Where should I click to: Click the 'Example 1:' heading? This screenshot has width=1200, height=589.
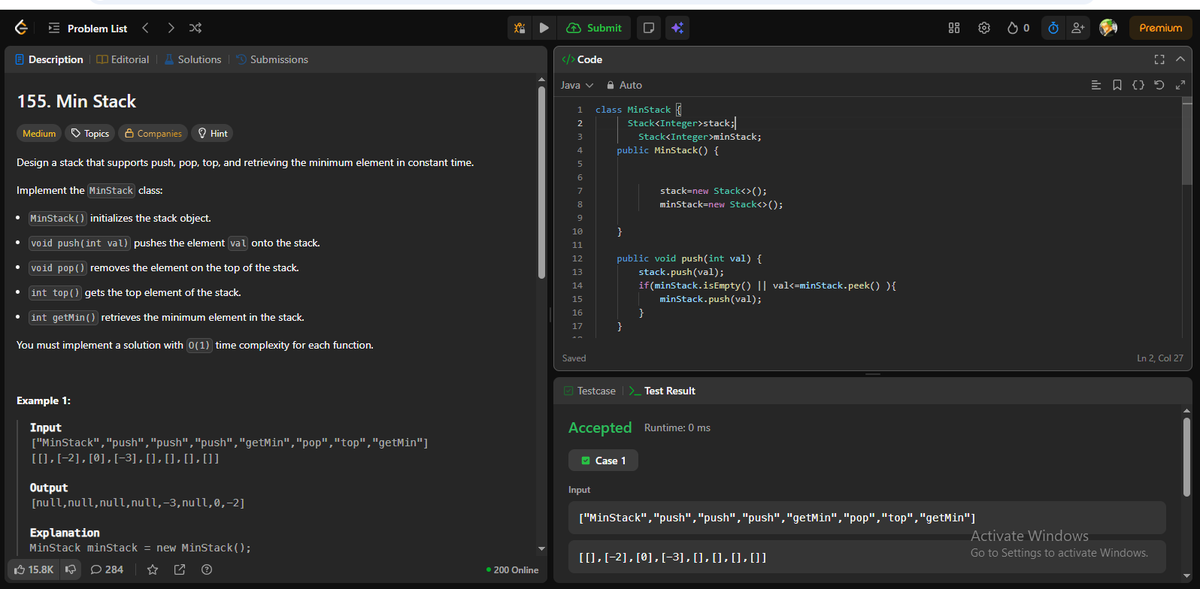[x=44, y=401]
